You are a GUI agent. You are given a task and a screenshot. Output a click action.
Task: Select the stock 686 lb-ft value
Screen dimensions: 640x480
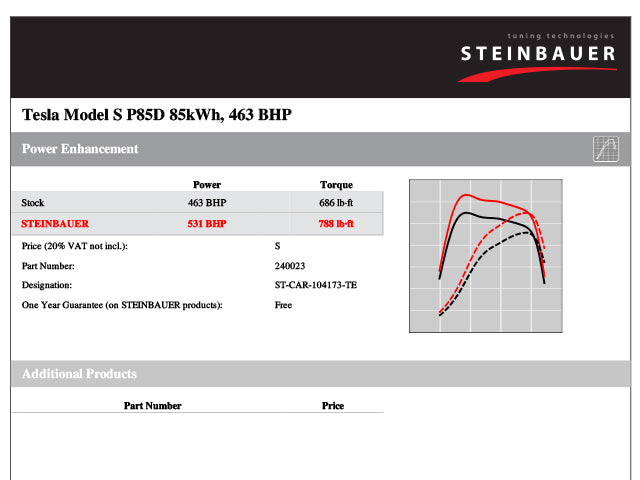336,203
